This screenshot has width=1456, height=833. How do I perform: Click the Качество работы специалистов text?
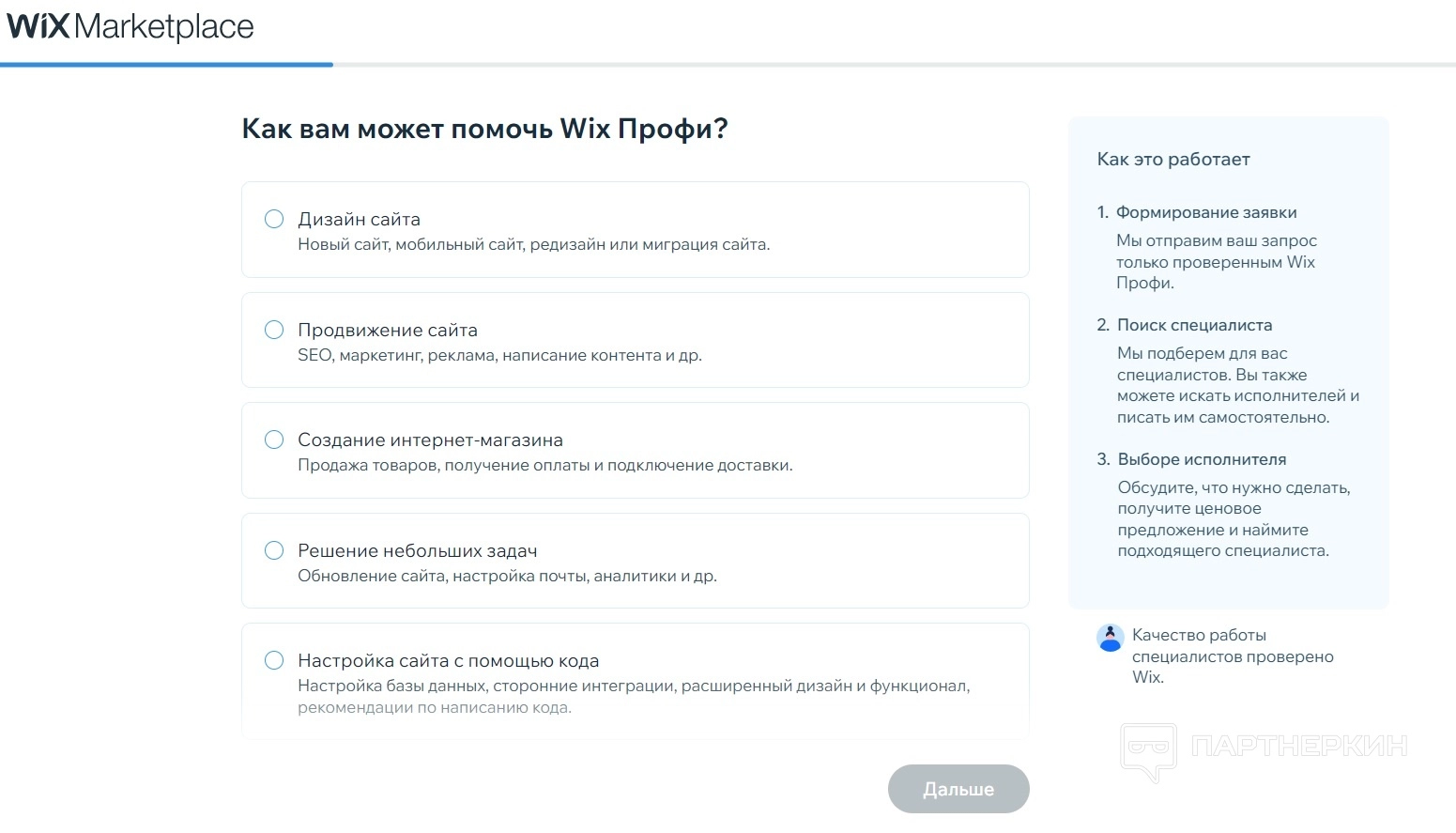pos(1232,656)
